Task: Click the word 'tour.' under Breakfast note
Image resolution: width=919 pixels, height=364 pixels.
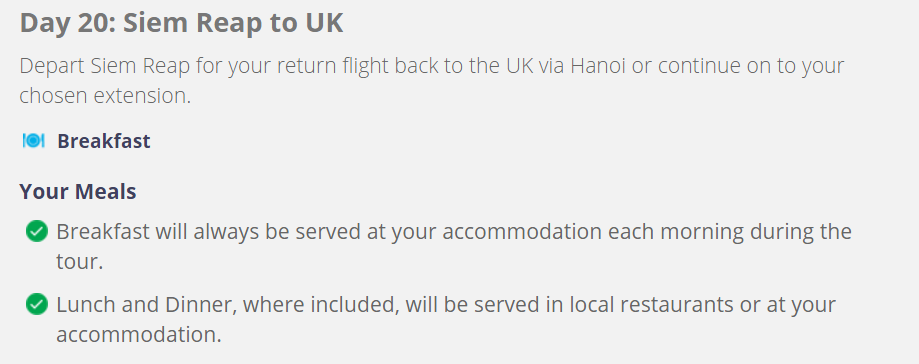Action: pyautogui.click(x=80, y=261)
